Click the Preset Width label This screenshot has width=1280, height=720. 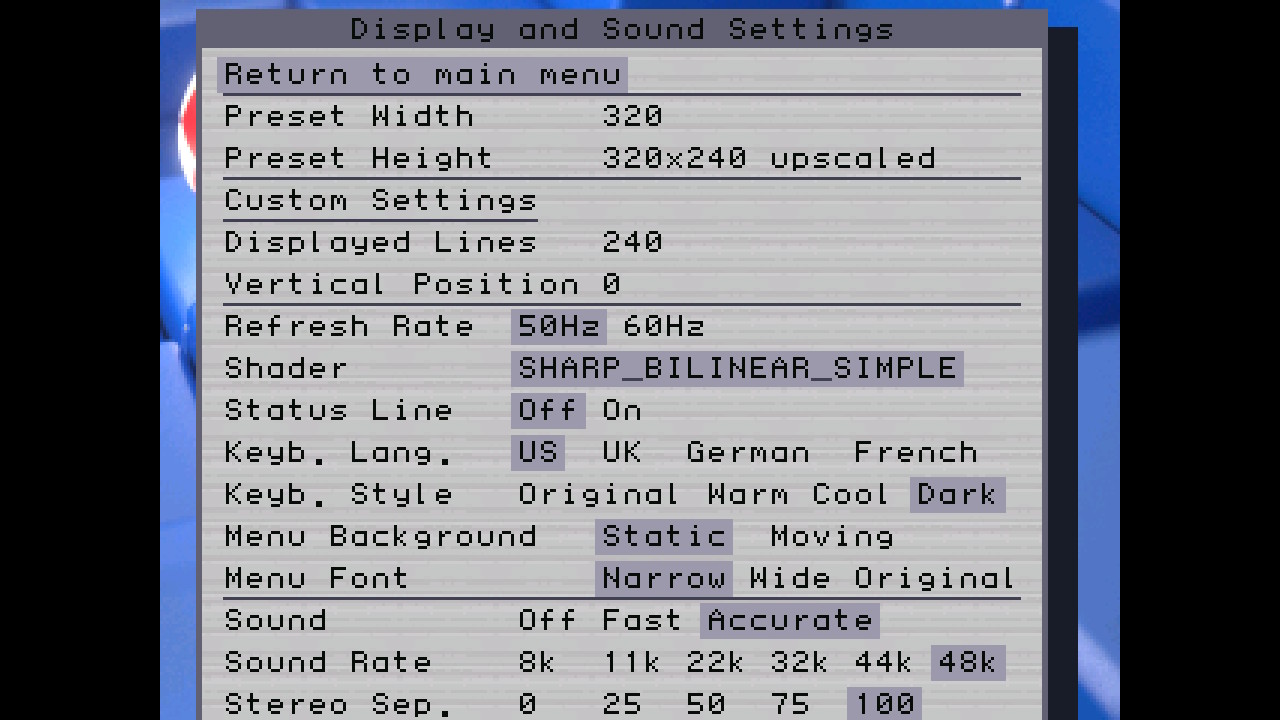coord(349,116)
